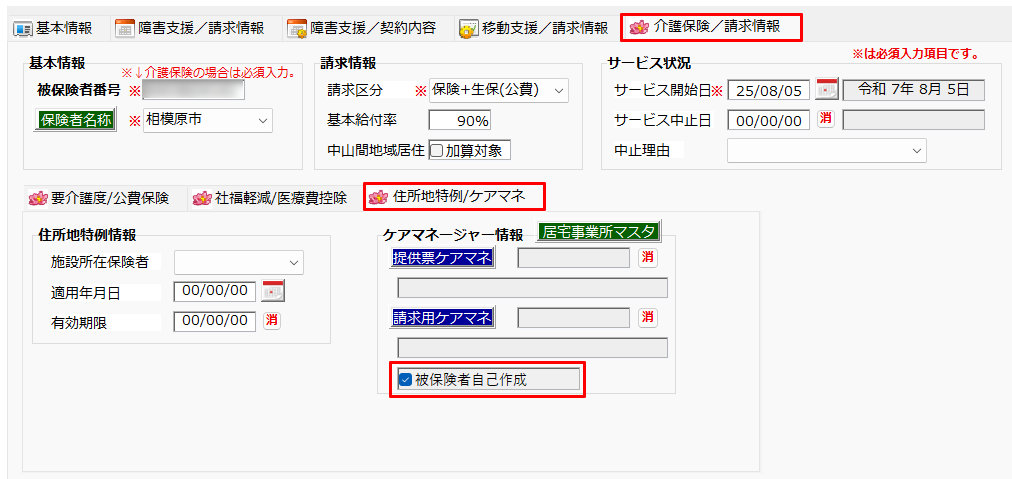Click the サービス中止日 date field
The image size is (1012, 479).
[x=769, y=120]
